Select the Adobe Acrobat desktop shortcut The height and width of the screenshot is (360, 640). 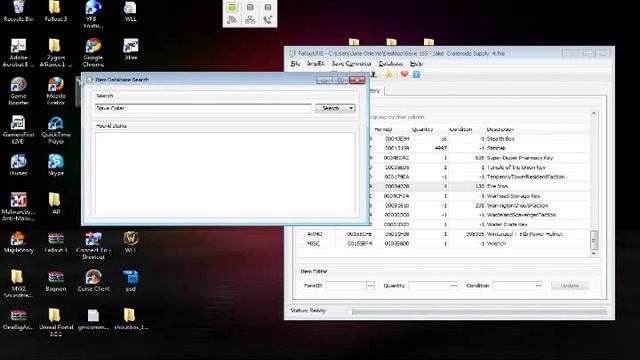[x=18, y=52]
